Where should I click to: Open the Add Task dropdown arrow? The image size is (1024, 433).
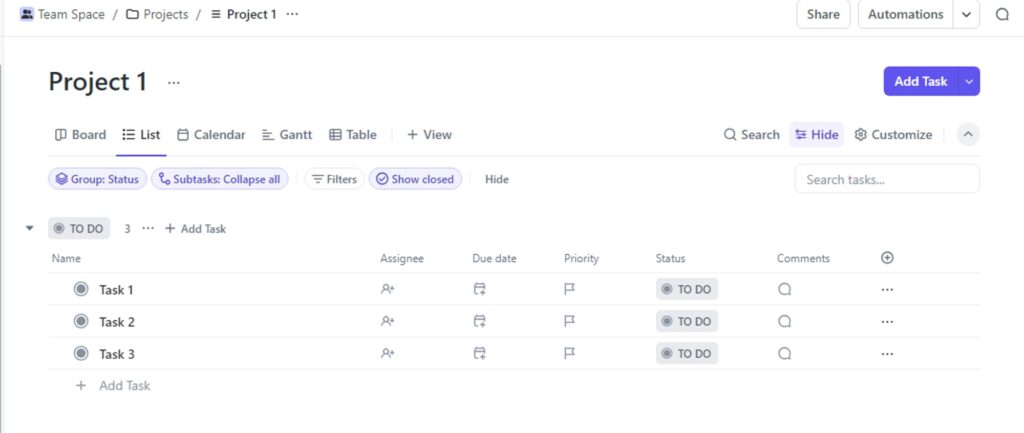pyautogui.click(x=969, y=81)
